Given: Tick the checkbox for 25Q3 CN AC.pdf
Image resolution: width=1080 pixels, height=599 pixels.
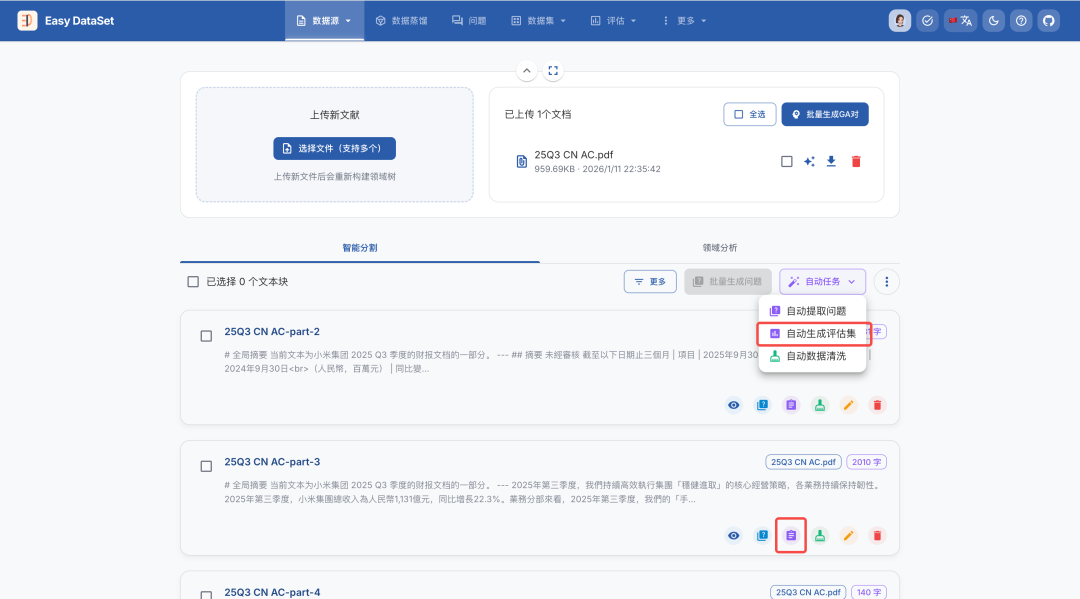Looking at the screenshot, I should (787, 161).
